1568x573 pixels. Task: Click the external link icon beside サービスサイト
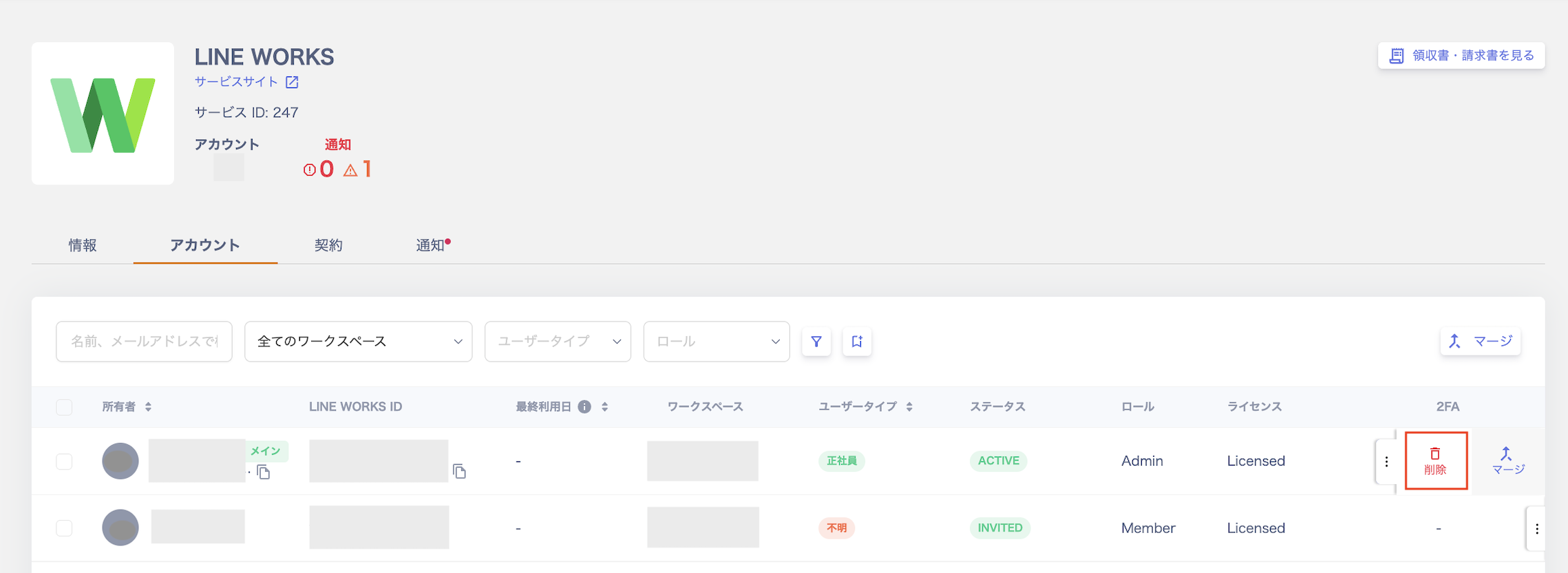(x=292, y=82)
